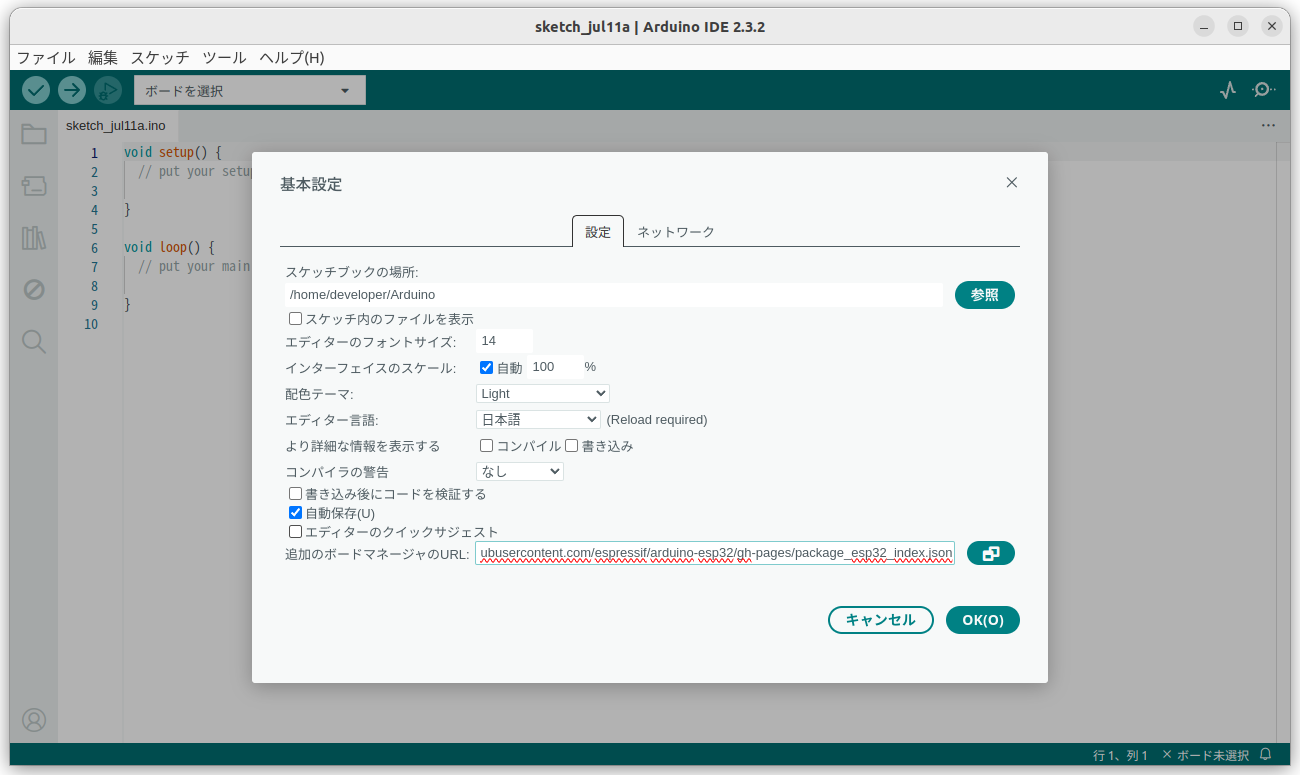Open the Library Manager sidebar icon

(x=33, y=238)
